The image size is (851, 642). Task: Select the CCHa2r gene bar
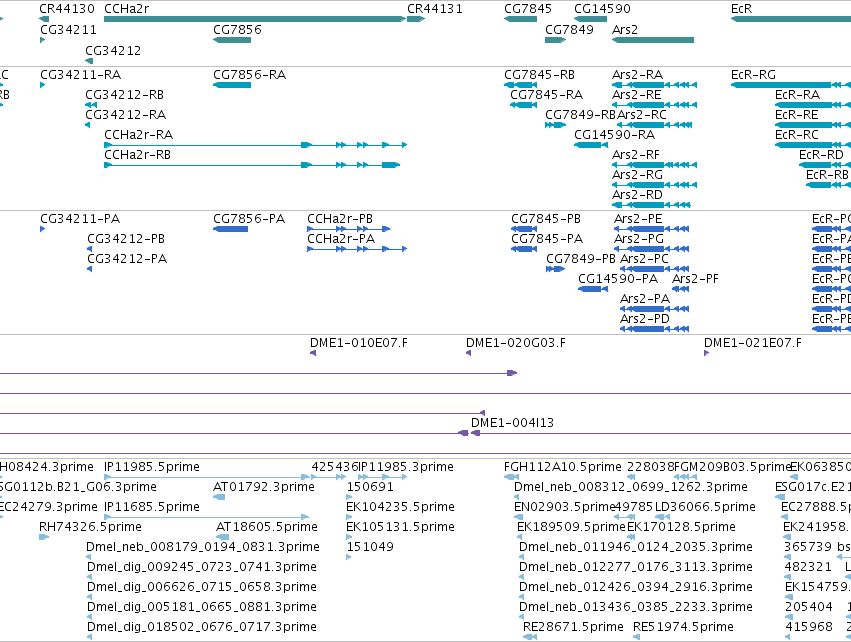click(255, 19)
